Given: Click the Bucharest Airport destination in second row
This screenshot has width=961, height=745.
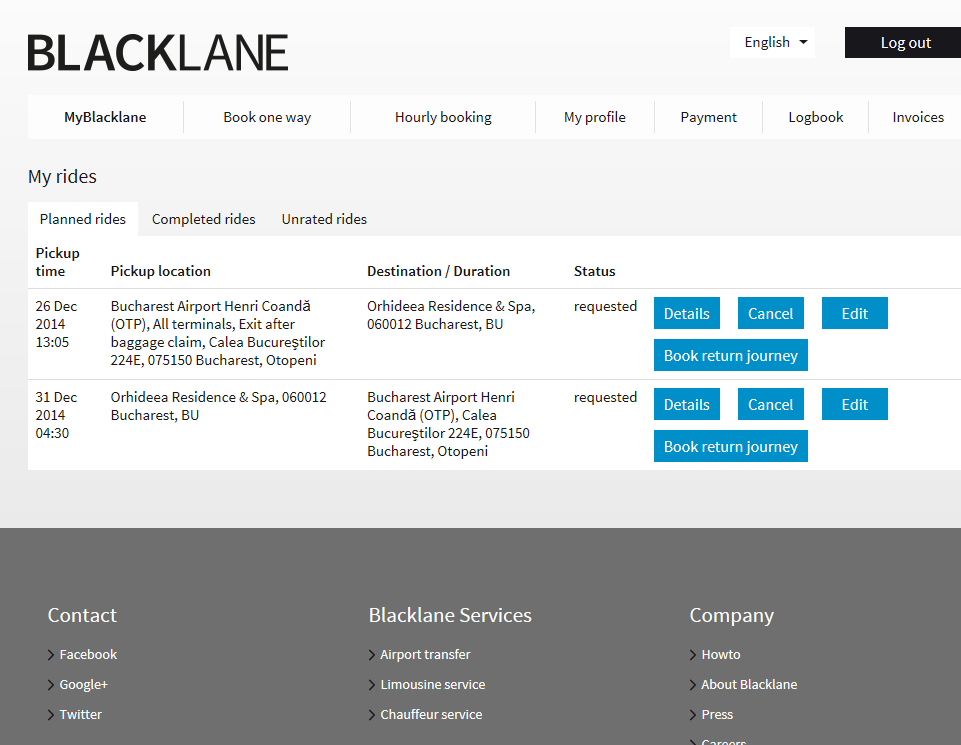Looking at the screenshot, I should coord(448,424).
